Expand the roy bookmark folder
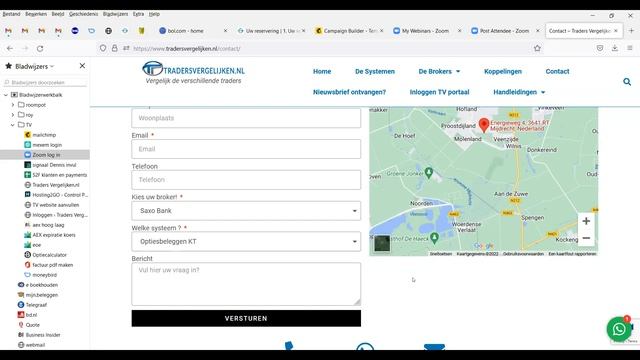The image size is (640, 360). click(13, 115)
